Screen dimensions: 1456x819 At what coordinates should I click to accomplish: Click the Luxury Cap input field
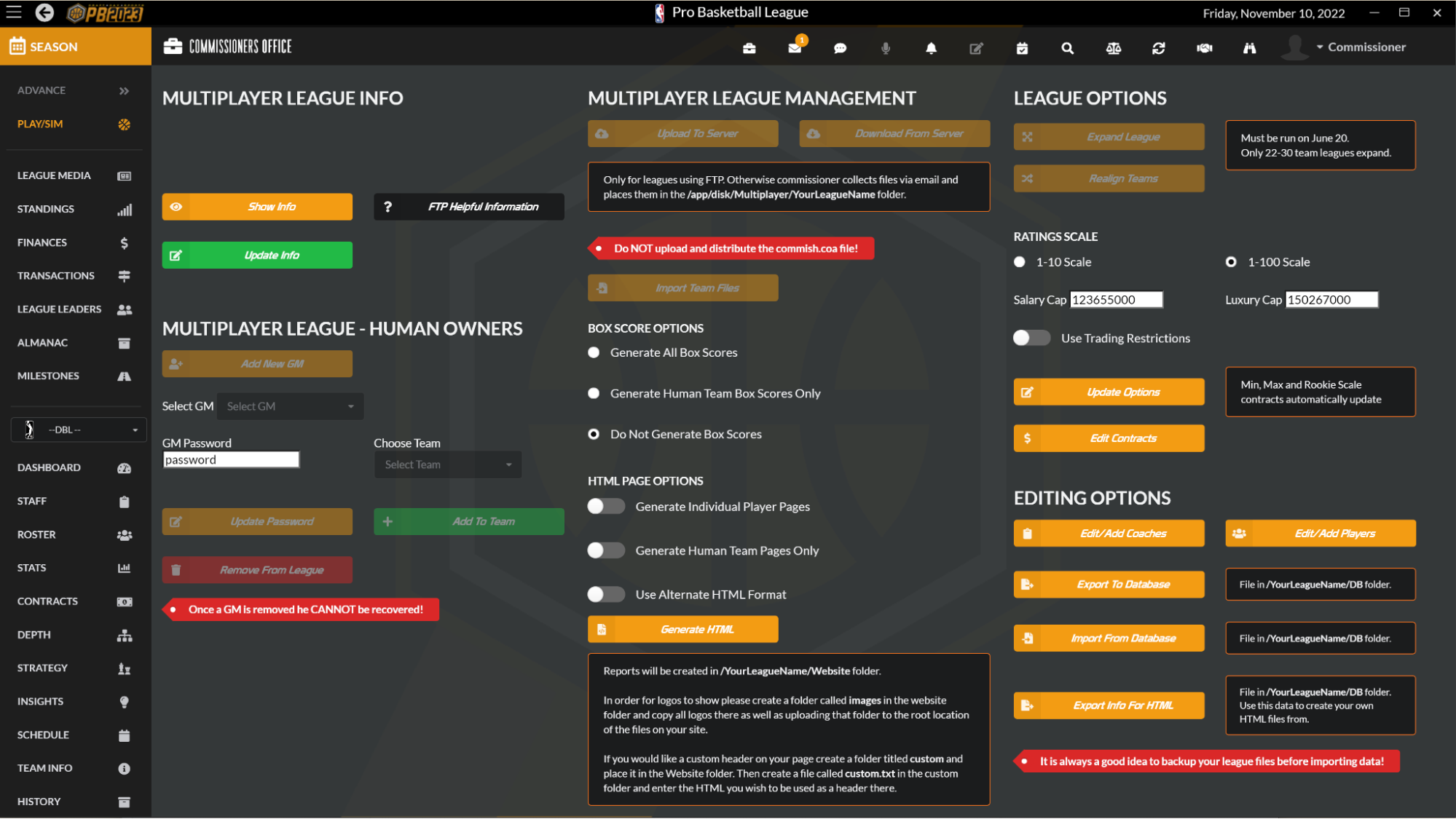coord(1332,300)
